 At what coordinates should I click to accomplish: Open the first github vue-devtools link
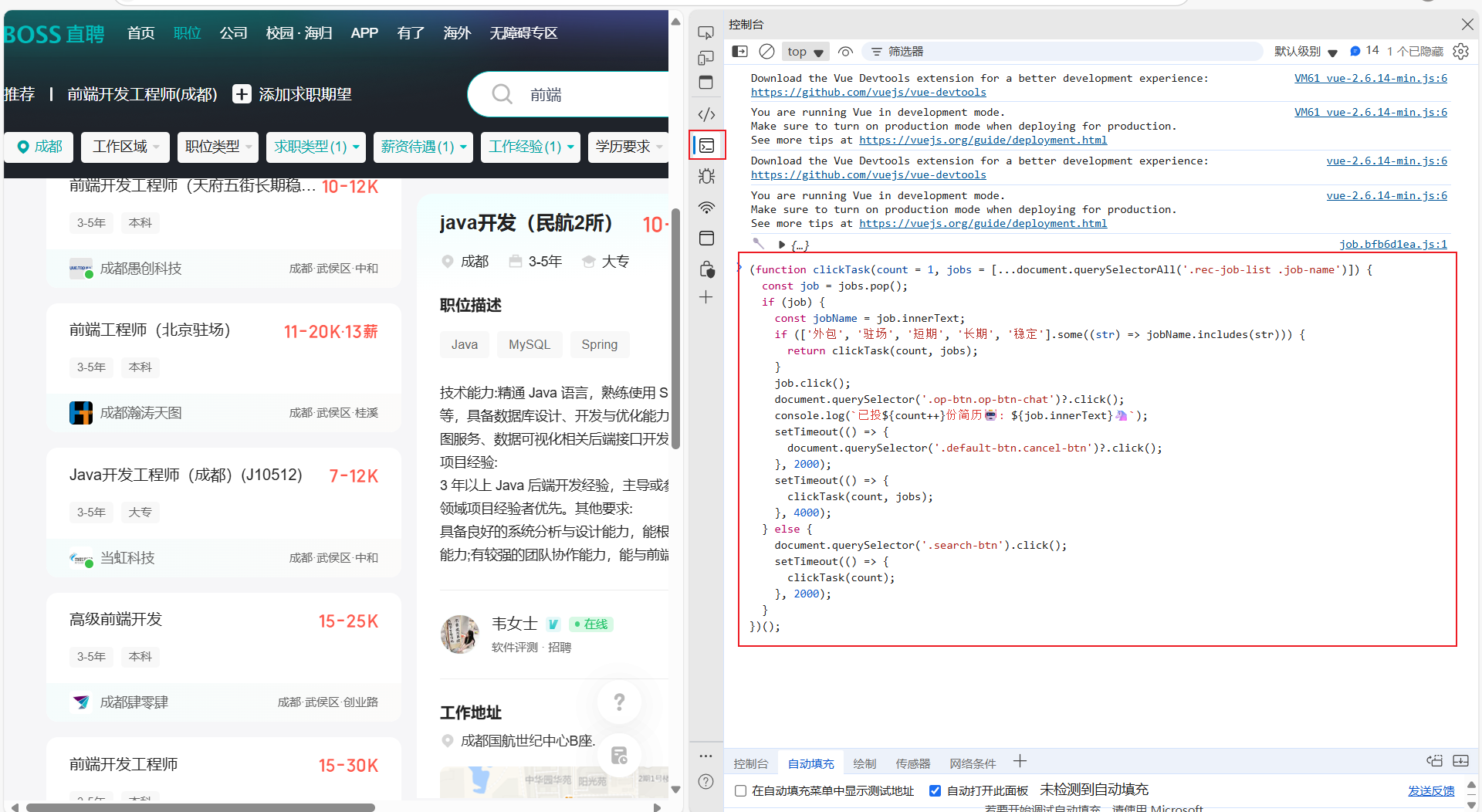click(x=868, y=93)
